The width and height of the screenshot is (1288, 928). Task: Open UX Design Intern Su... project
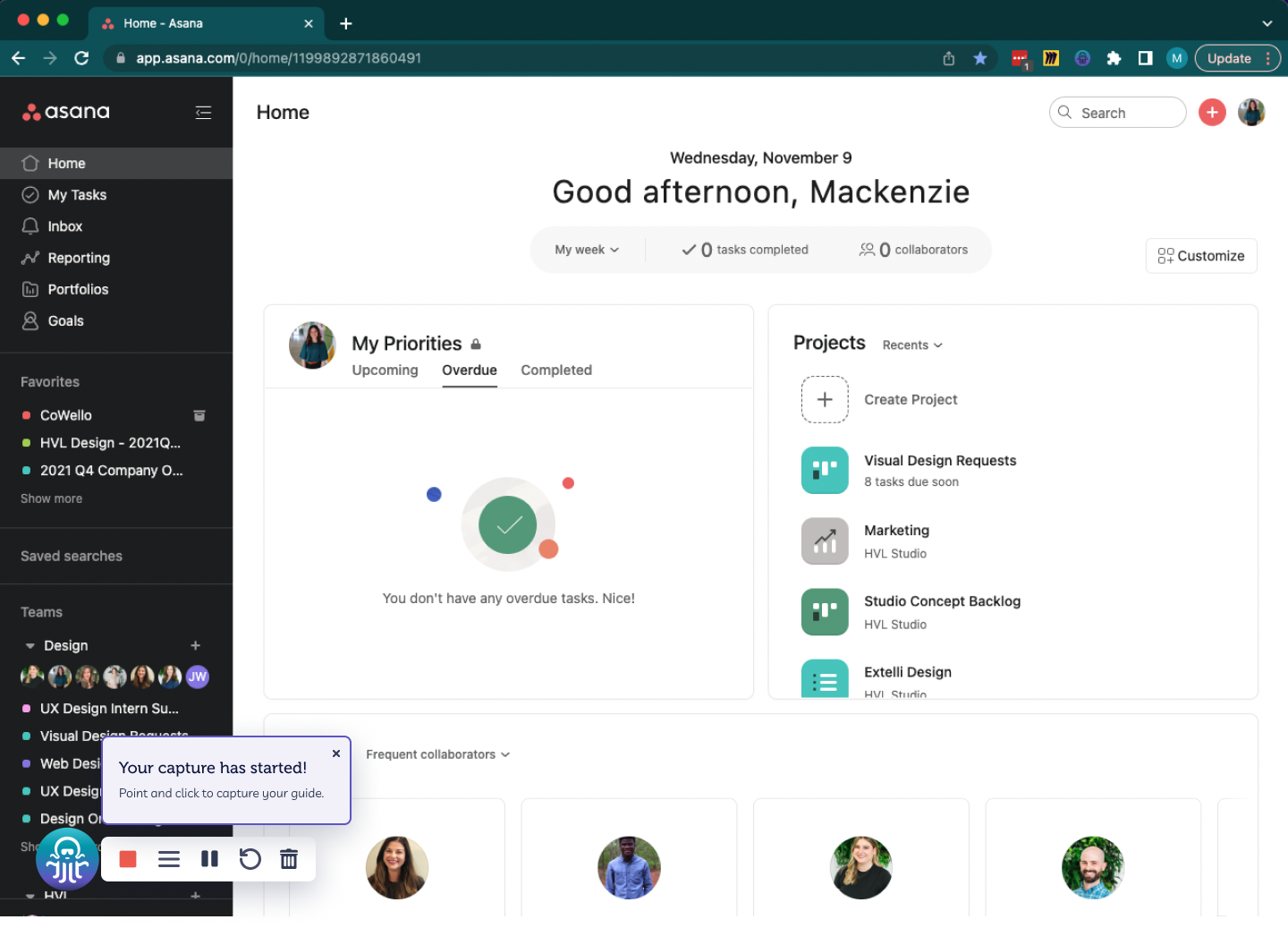point(109,709)
